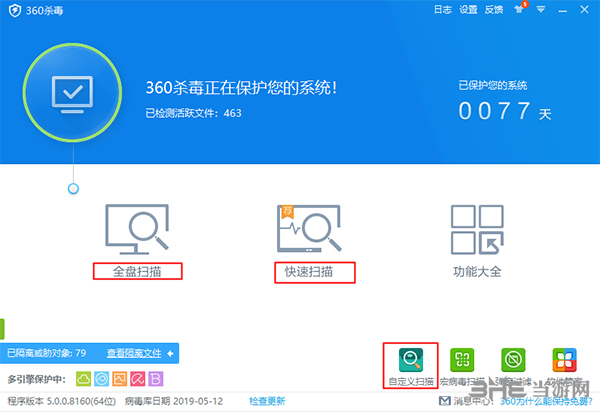Click 已检测活跃文件: 463 text
The height and width of the screenshot is (412, 600).
(193, 113)
